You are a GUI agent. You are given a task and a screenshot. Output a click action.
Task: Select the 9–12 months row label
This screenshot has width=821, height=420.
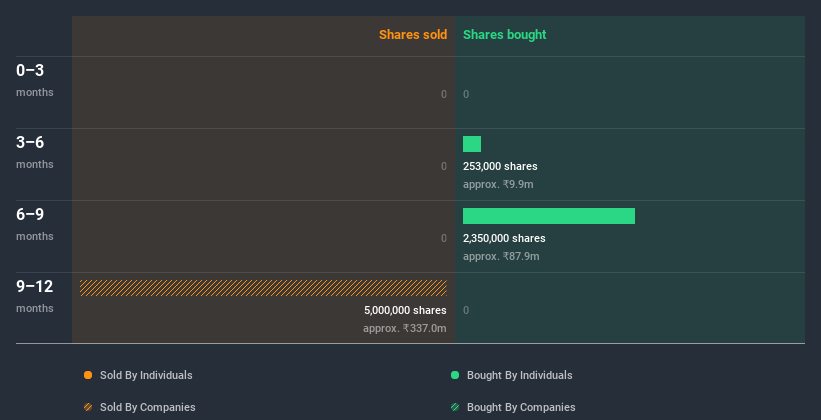point(35,296)
